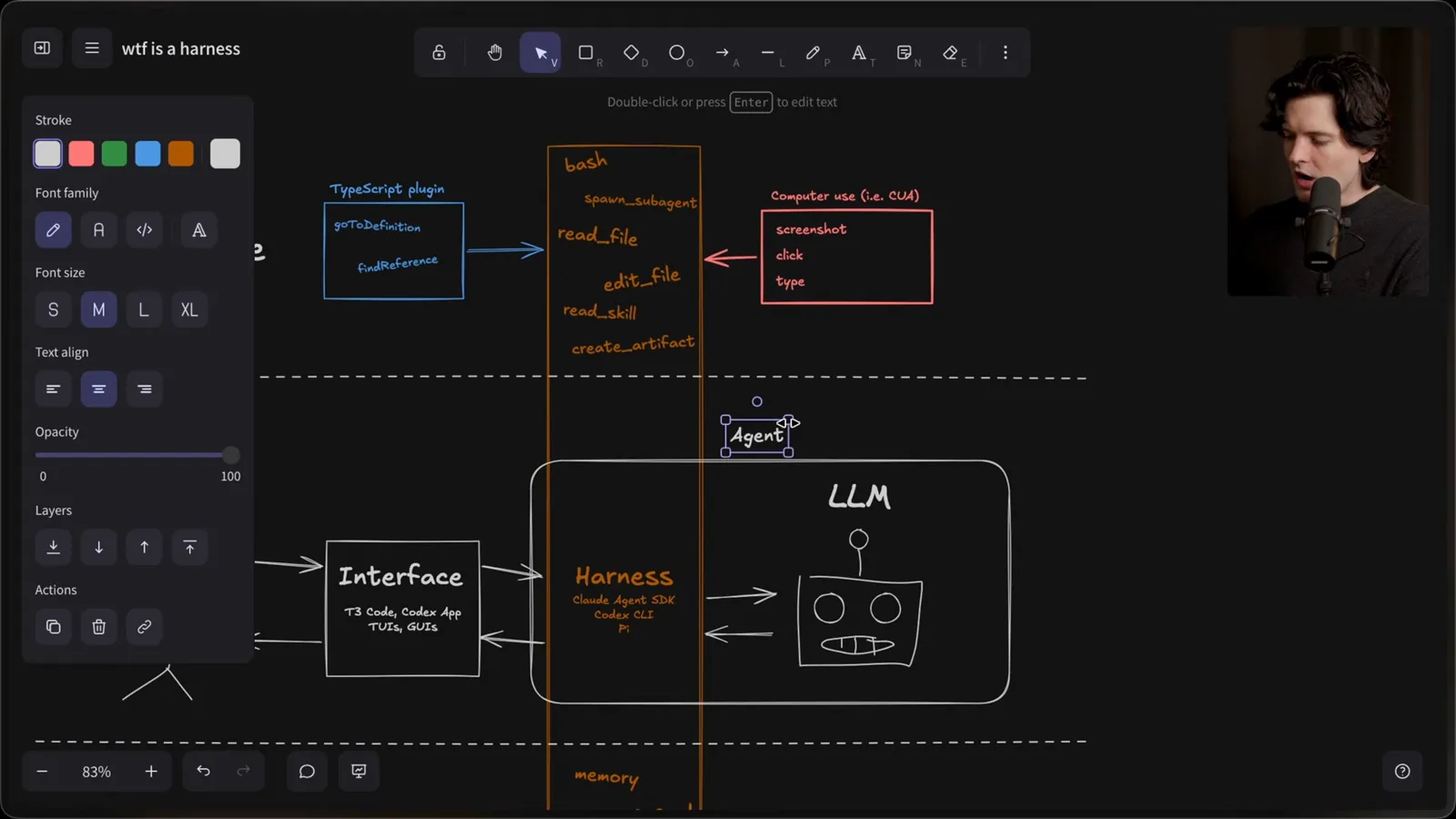Toggle the canvas lock tool

pyautogui.click(x=439, y=53)
